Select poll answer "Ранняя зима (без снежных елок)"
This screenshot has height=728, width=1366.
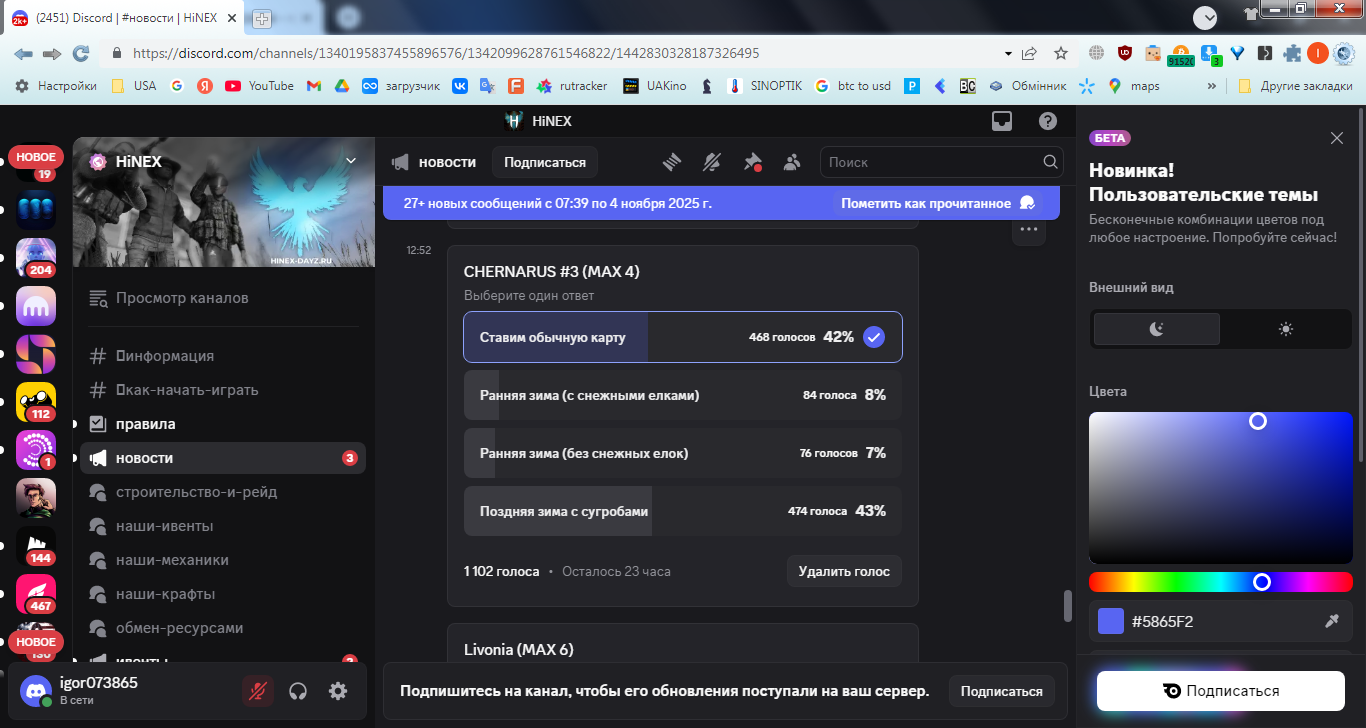point(683,453)
